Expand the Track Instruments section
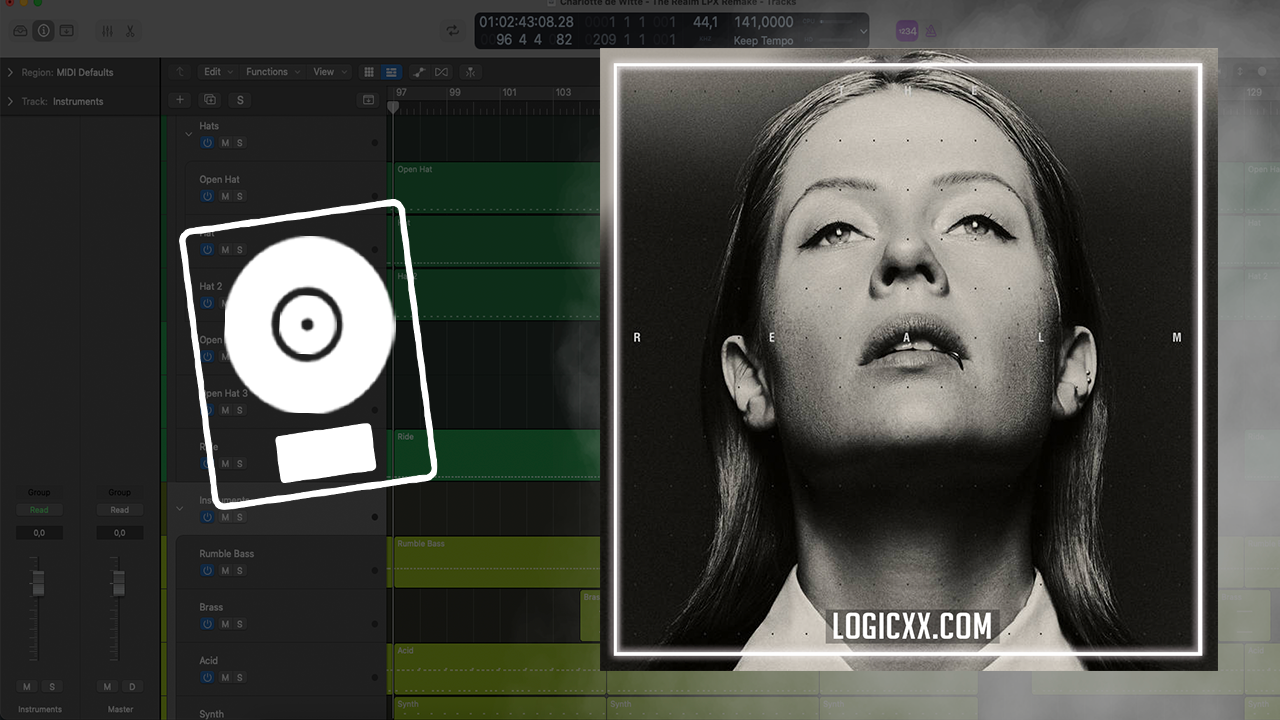The width and height of the screenshot is (1280, 720). click(10, 101)
